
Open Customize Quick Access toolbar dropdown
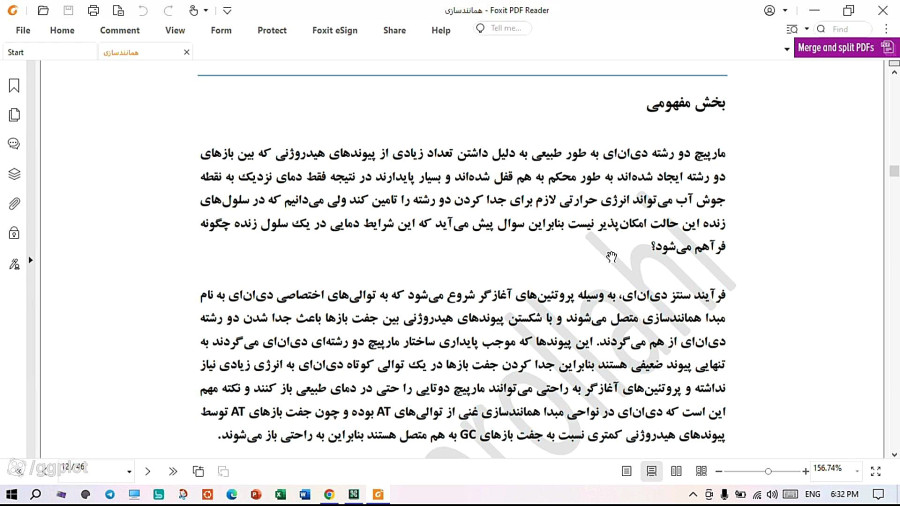[227, 10]
